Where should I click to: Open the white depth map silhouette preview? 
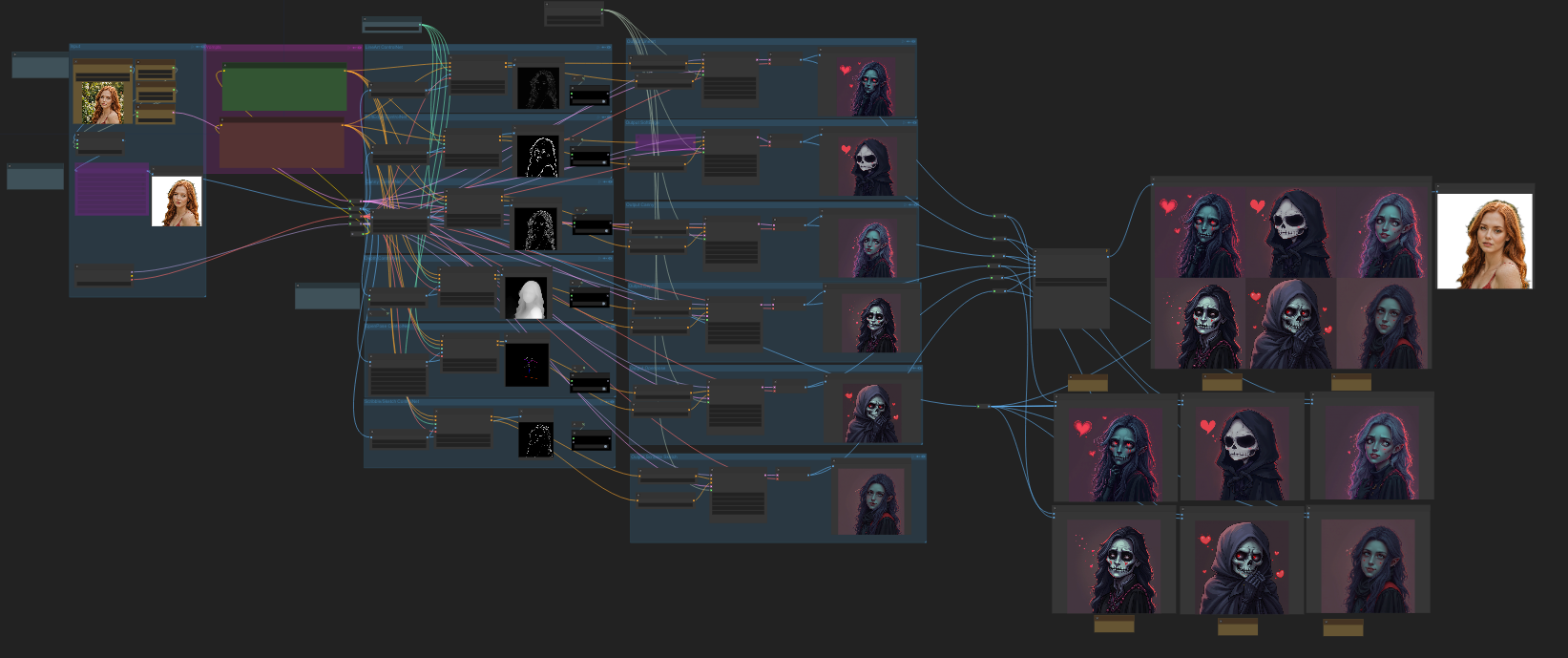click(x=527, y=299)
